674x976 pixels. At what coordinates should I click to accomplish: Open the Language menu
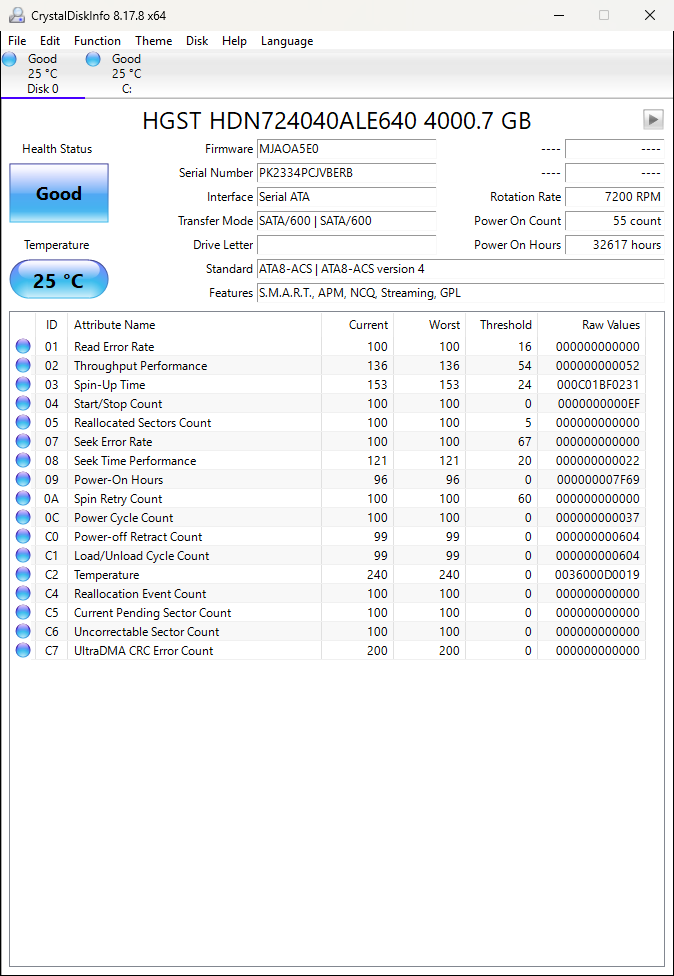click(286, 41)
